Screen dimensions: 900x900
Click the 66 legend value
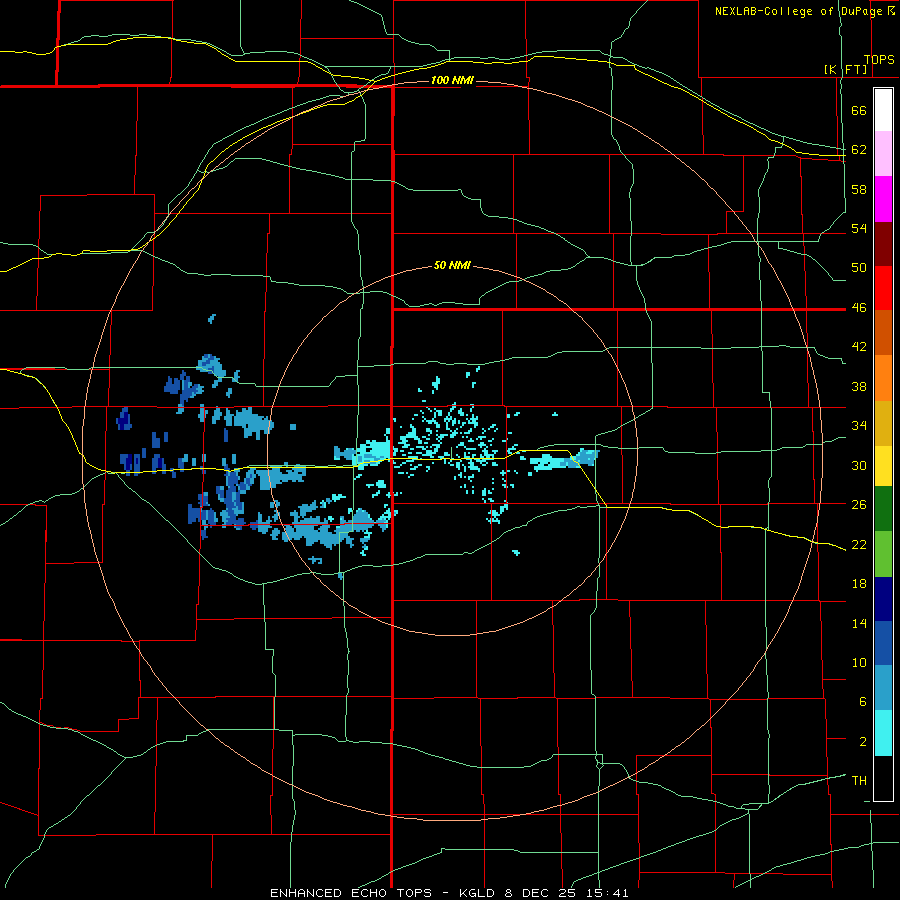coord(859,111)
